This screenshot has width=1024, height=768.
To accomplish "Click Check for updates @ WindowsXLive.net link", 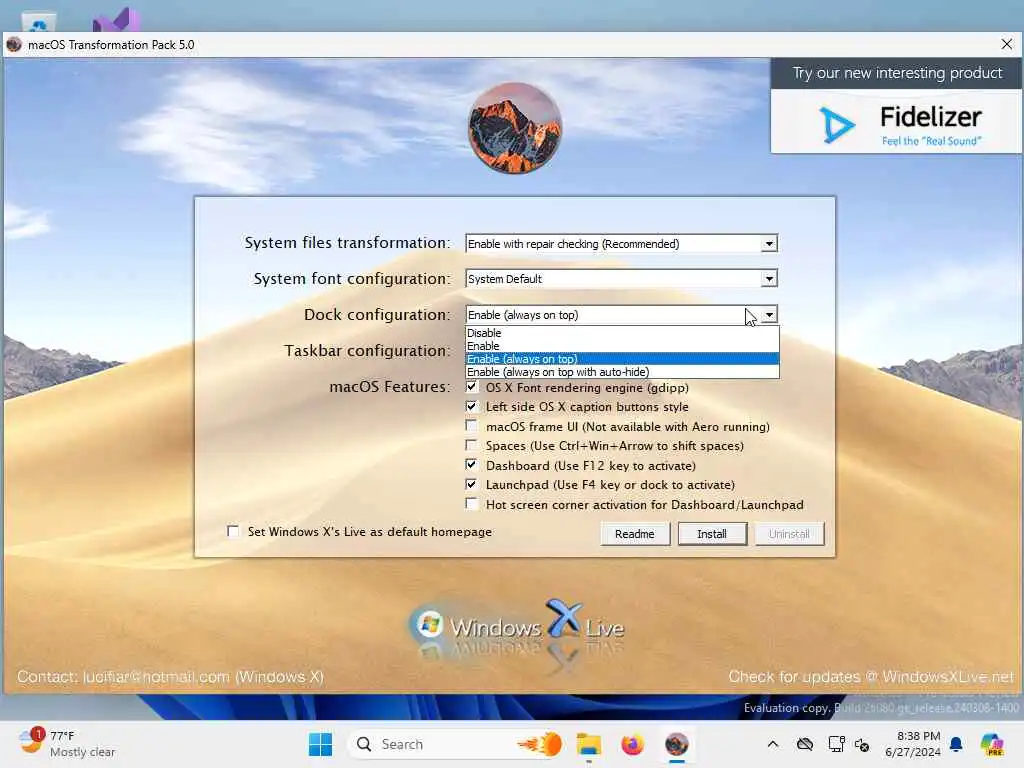I will click(871, 677).
